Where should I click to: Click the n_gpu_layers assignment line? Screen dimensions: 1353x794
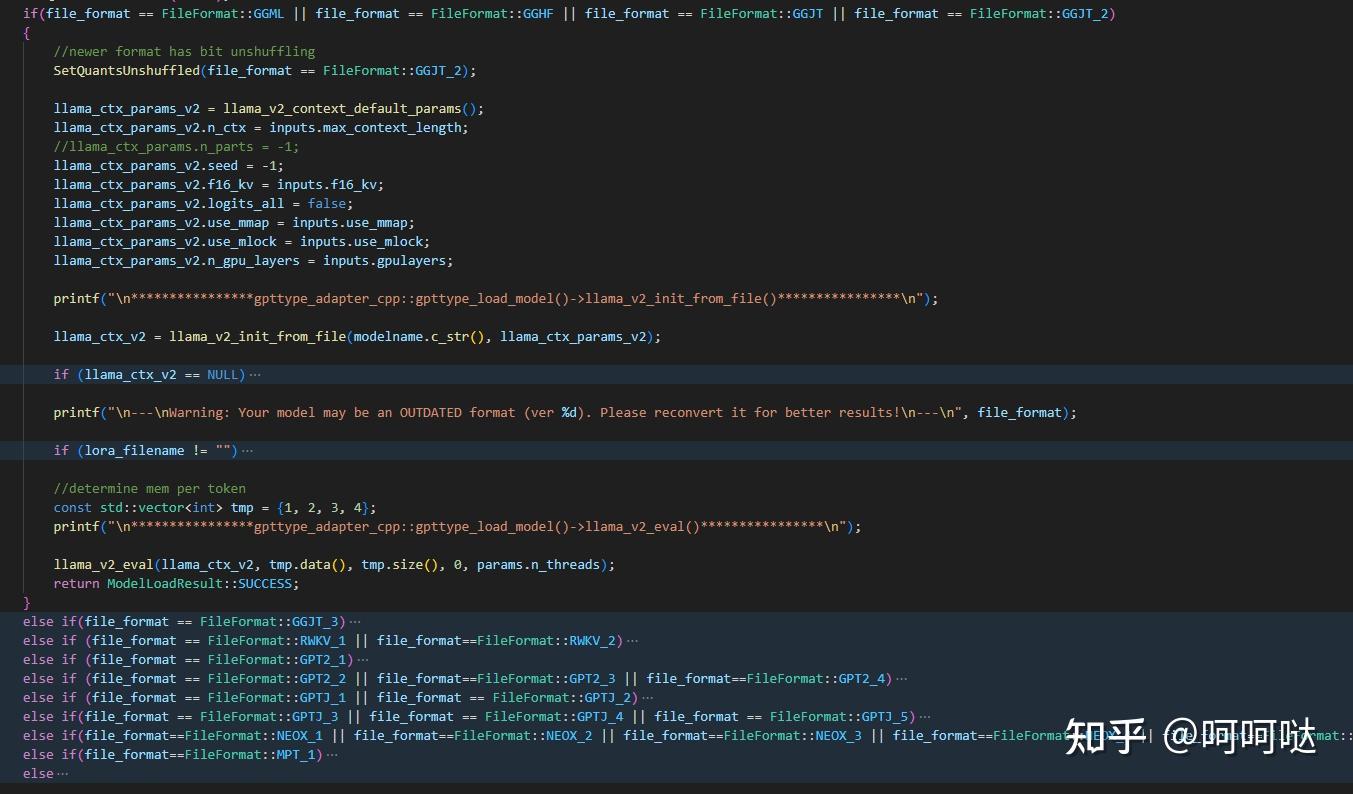tap(250, 260)
